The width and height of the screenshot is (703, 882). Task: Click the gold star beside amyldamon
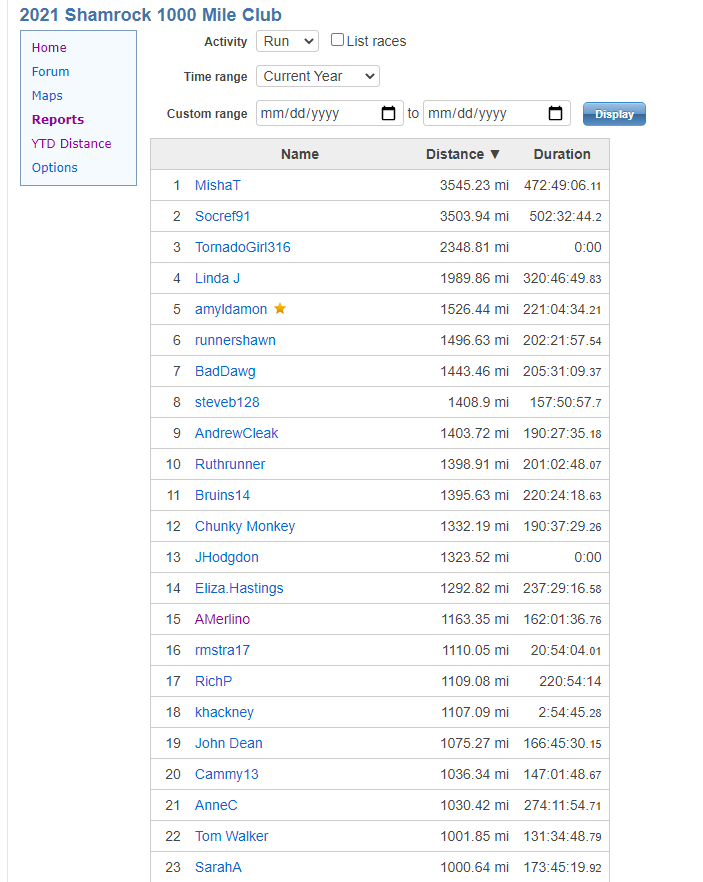pos(280,308)
